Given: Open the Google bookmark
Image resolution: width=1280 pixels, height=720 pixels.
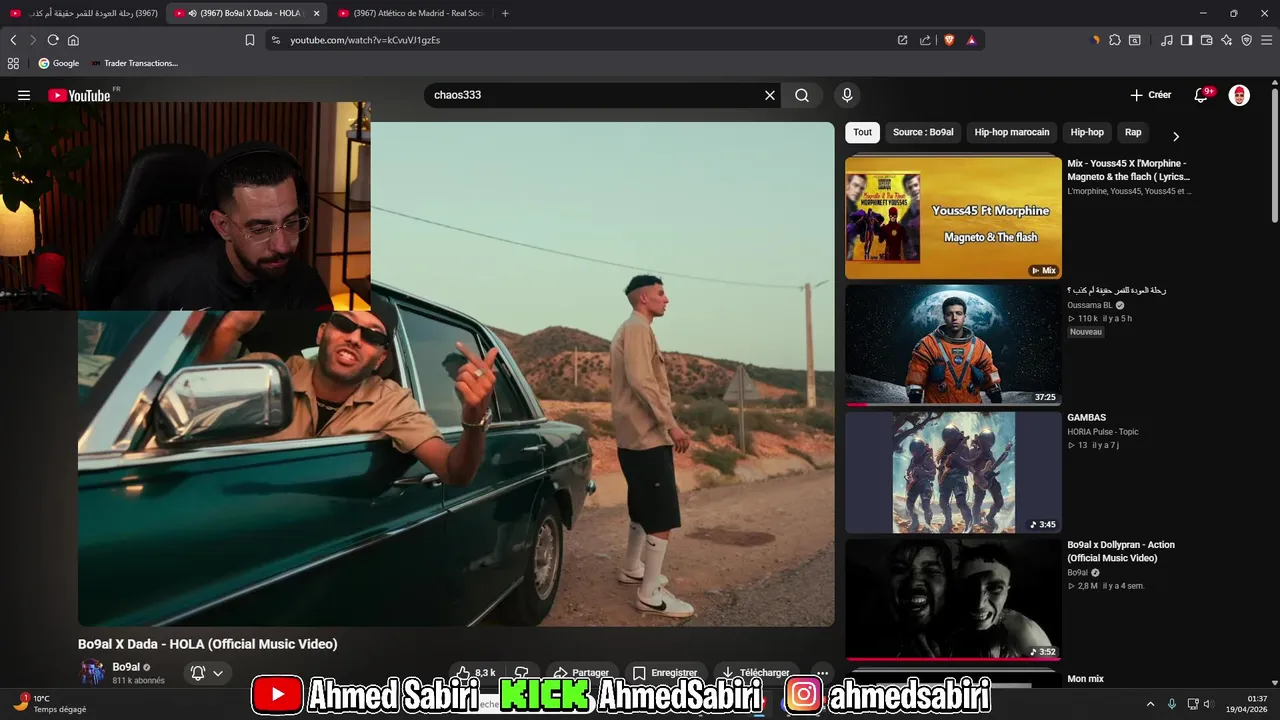Looking at the screenshot, I should coord(58,63).
